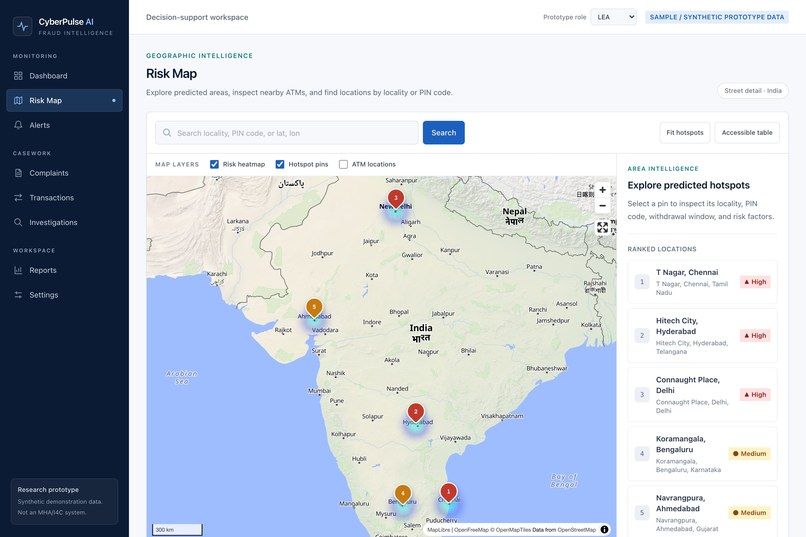Open the Complaints page
Image resolution: width=806 pixels, height=537 pixels.
tap(64, 173)
